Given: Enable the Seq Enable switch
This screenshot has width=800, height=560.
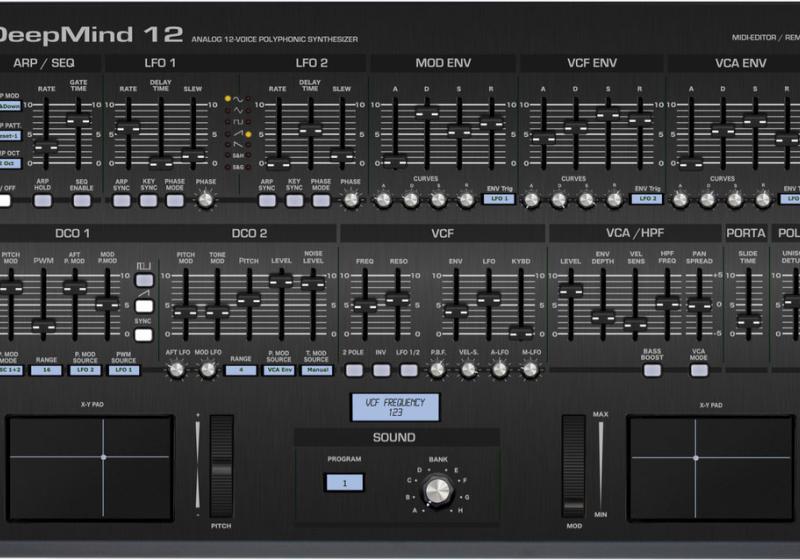Looking at the screenshot, I should tap(82, 200).
